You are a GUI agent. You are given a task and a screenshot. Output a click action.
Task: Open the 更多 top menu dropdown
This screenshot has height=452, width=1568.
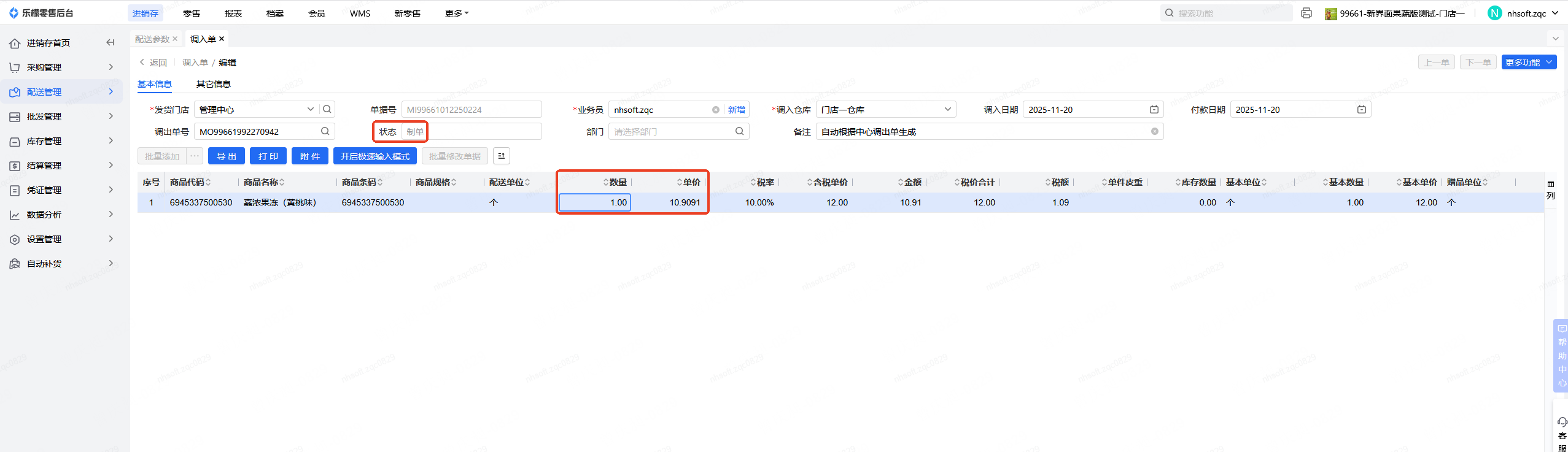[457, 13]
